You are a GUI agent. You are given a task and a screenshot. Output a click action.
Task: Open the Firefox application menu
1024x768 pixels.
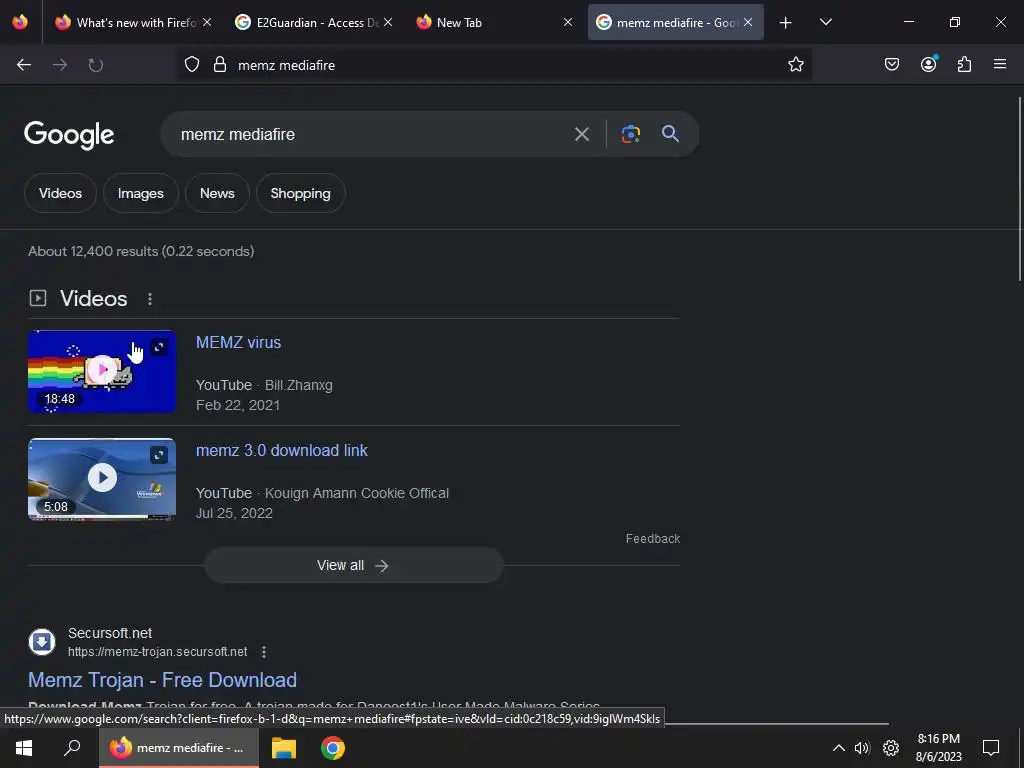pyautogui.click(x=1000, y=64)
